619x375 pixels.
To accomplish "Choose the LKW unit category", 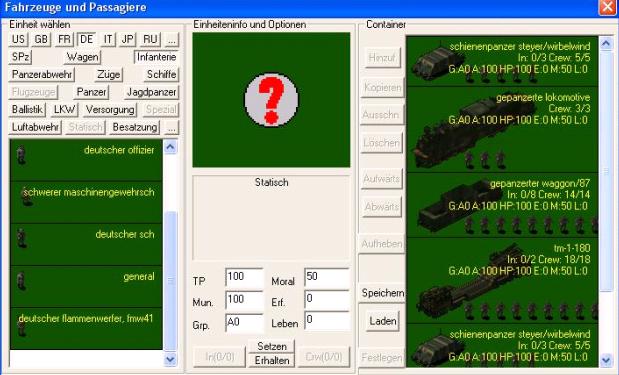I will tap(64, 109).
